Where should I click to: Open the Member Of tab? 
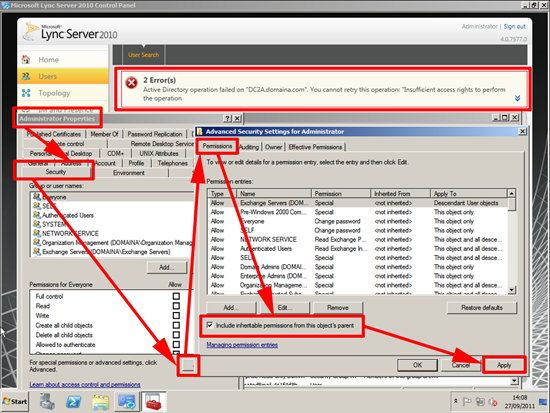pos(104,134)
